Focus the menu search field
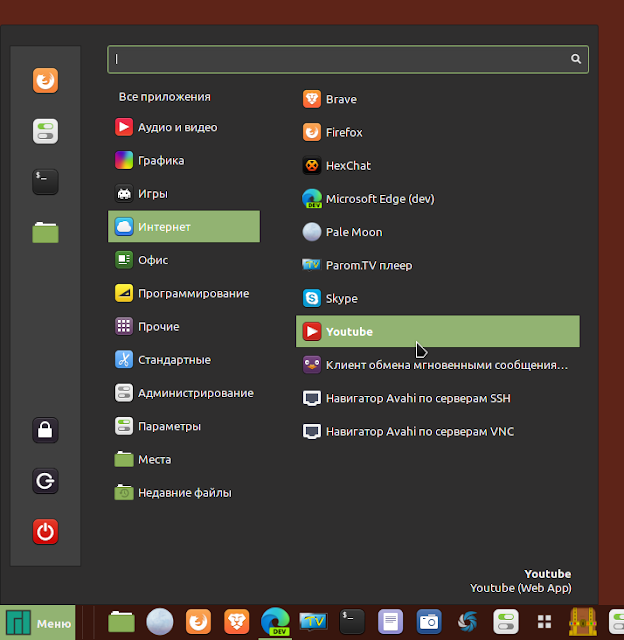Image resolution: width=624 pixels, height=640 pixels. pos(348,59)
